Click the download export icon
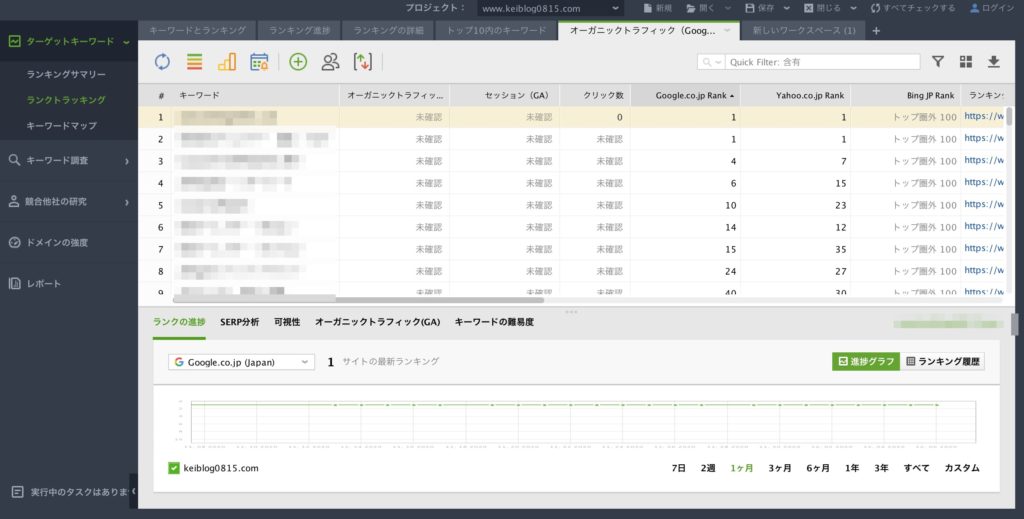The width and height of the screenshot is (1024, 519). click(x=993, y=61)
